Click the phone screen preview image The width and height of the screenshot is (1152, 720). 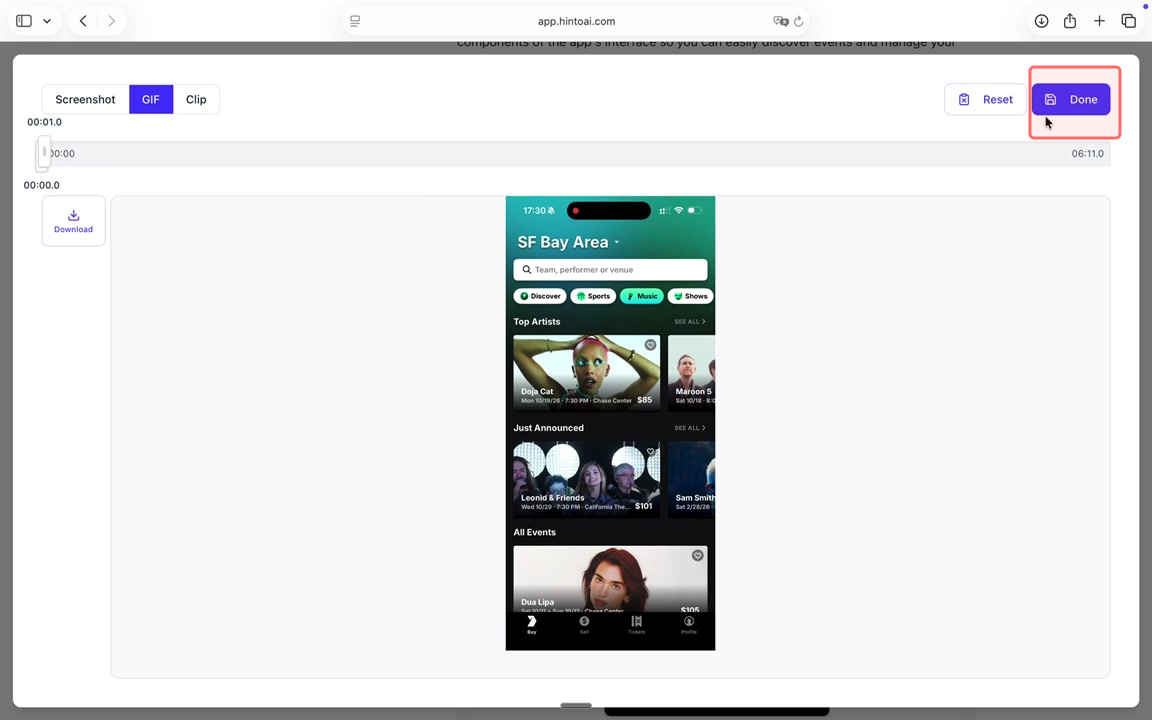(x=610, y=423)
